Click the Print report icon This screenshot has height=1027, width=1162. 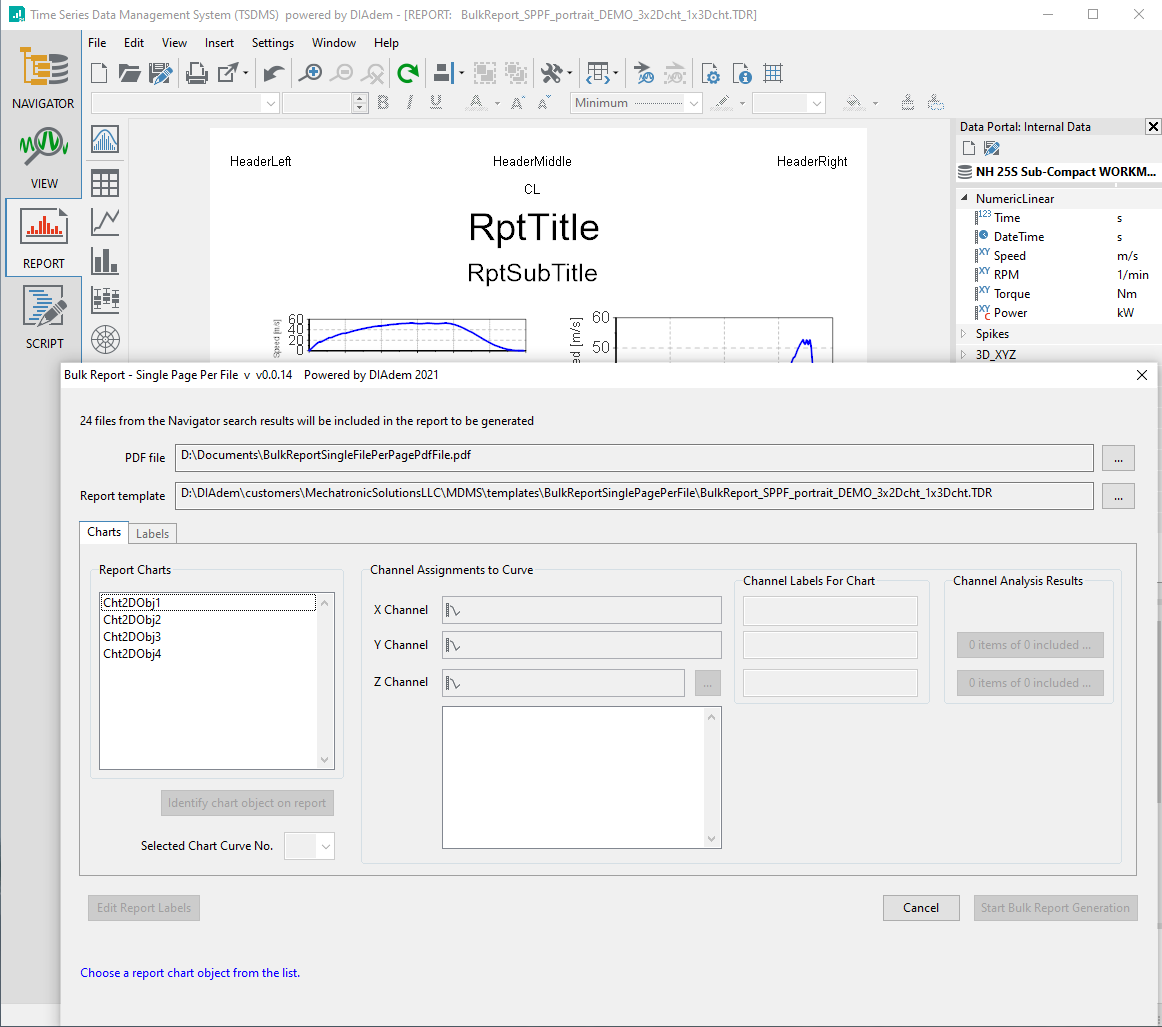(x=197, y=73)
